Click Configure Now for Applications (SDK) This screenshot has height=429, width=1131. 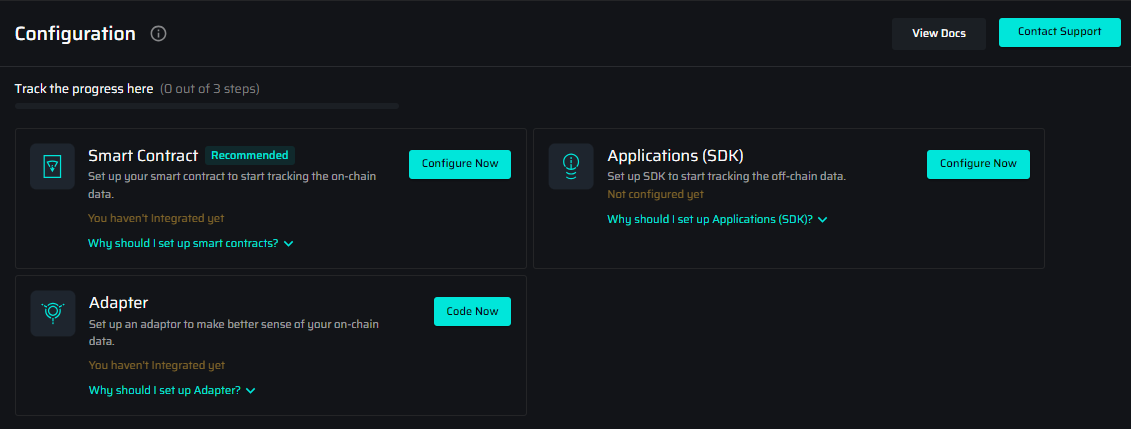point(977,164)
